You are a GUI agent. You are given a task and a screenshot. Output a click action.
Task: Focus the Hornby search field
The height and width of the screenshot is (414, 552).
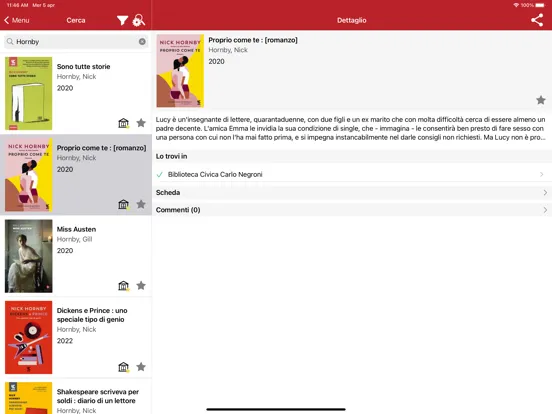[x=76, y=42]
